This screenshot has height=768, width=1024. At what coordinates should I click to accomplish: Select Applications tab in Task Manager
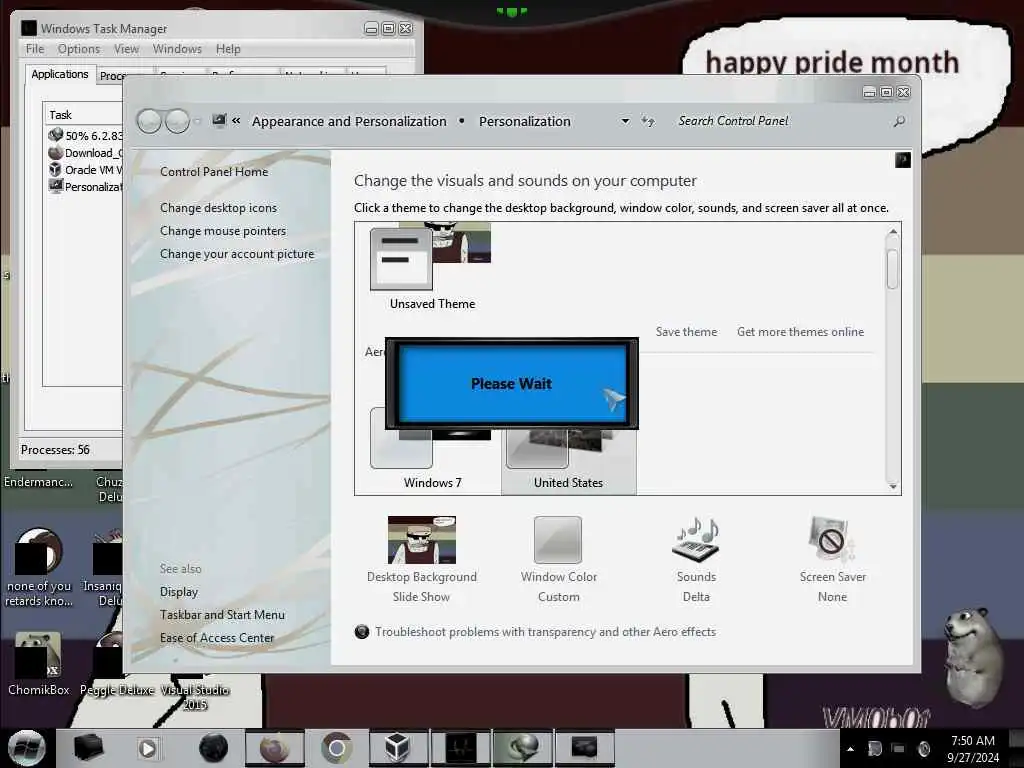click(x=59, y=74)
